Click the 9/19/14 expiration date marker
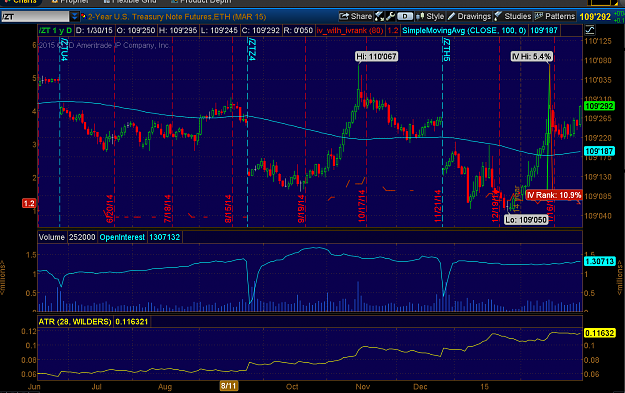 point(301,208)
